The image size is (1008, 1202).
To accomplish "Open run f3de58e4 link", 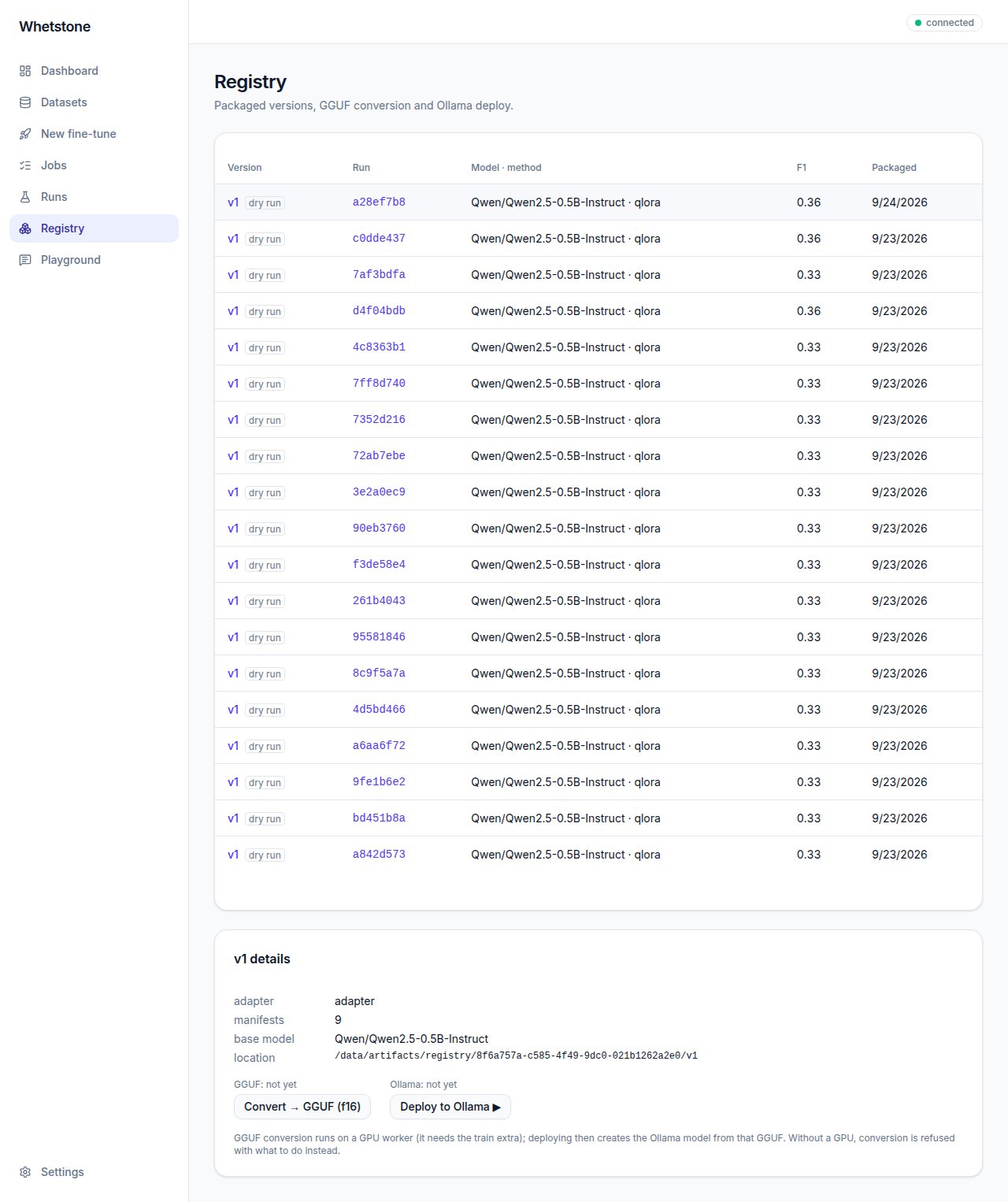I will coord(379,565).
